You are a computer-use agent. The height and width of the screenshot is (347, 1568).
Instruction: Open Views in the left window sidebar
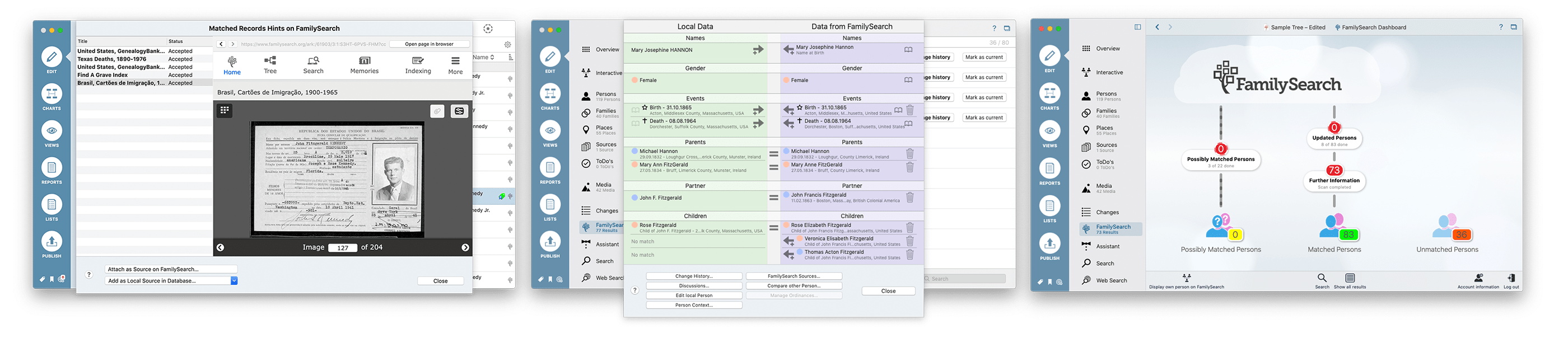[52, 134]
